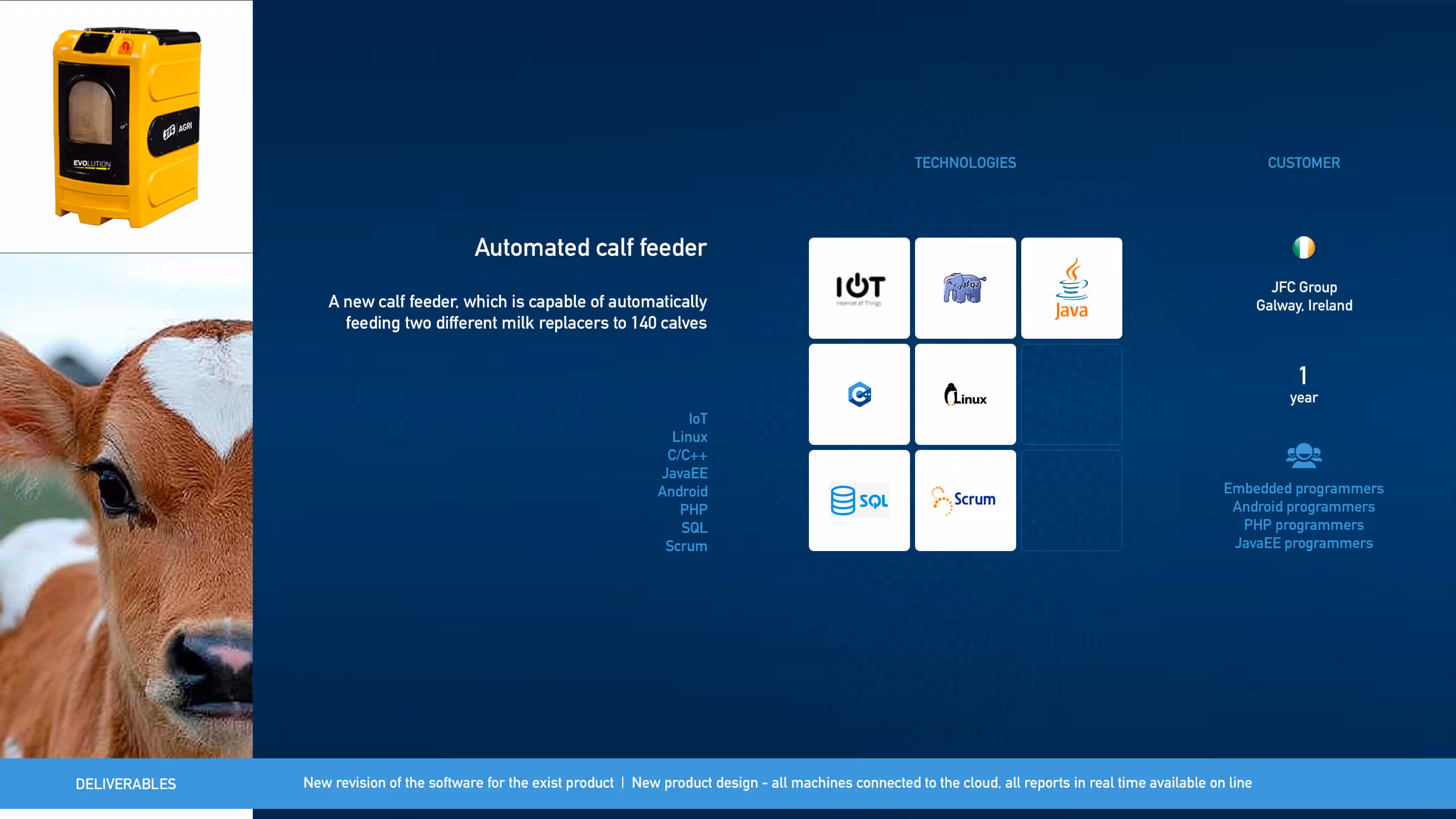This screenshot has width=1456, height=819.
Task: Click the Java logo tile
Action: tap(1071, 288)
